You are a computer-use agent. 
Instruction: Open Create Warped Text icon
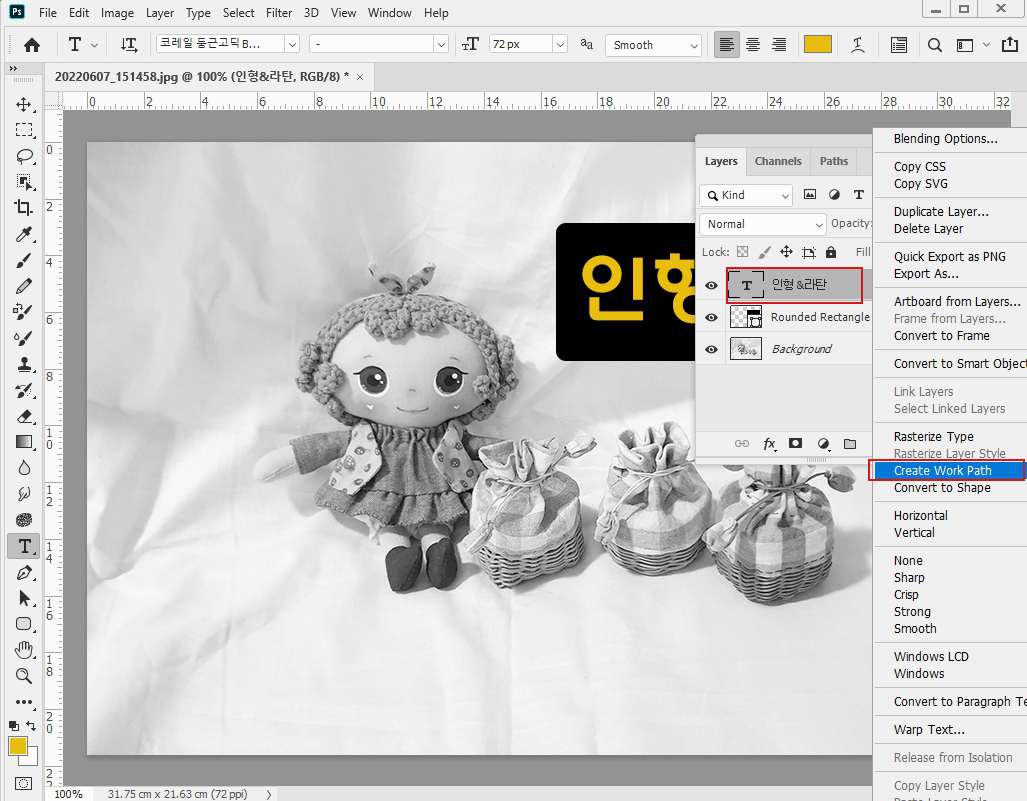(x=857, y=45)
